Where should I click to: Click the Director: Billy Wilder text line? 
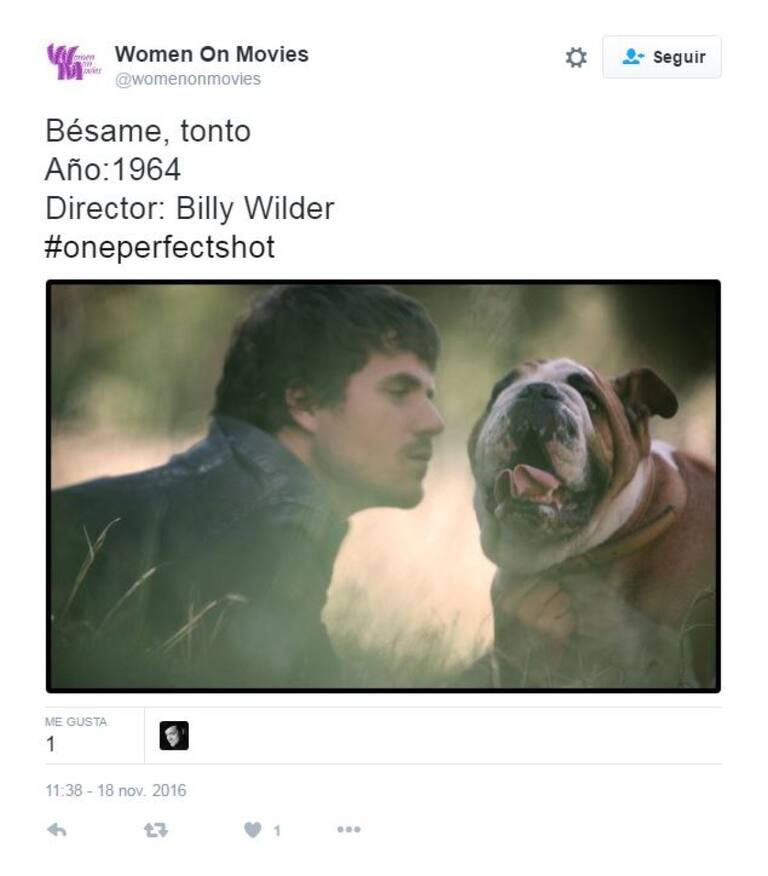click(x=190, y=208)
